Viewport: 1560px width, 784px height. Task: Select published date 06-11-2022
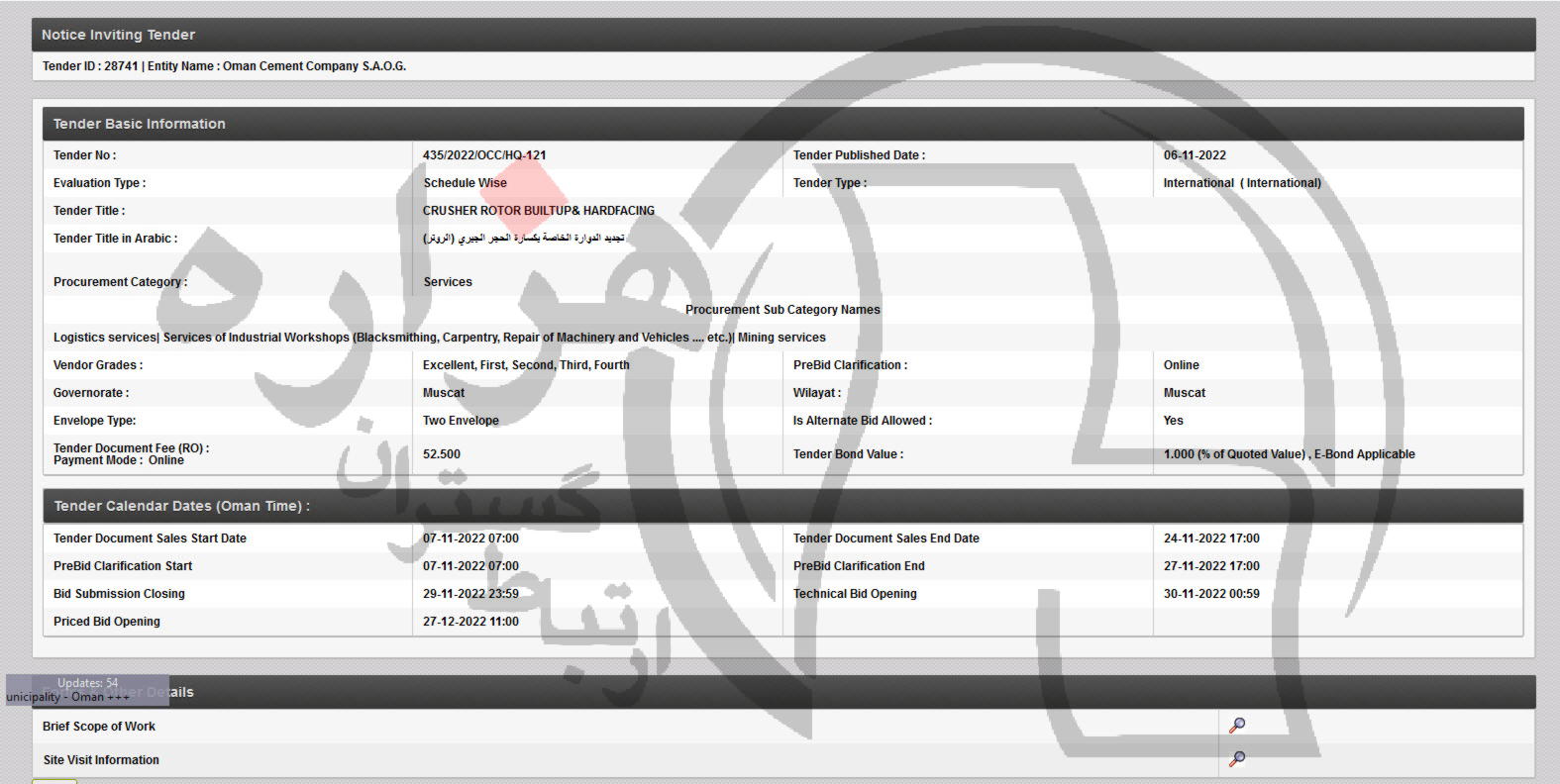[x=1195, y=155]
